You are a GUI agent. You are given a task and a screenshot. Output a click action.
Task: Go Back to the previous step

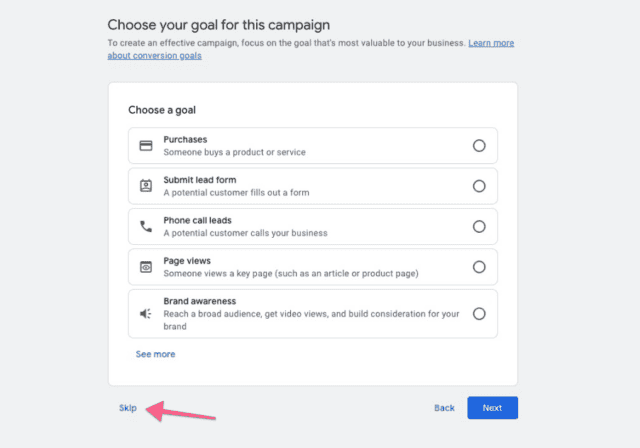444,408
